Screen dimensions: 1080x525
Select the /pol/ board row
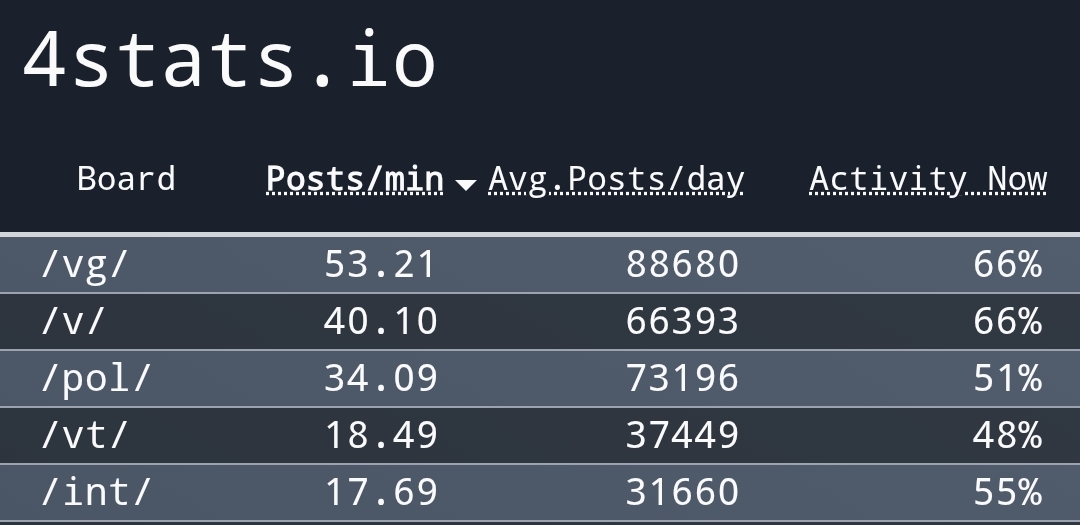[x=95, y=379]
